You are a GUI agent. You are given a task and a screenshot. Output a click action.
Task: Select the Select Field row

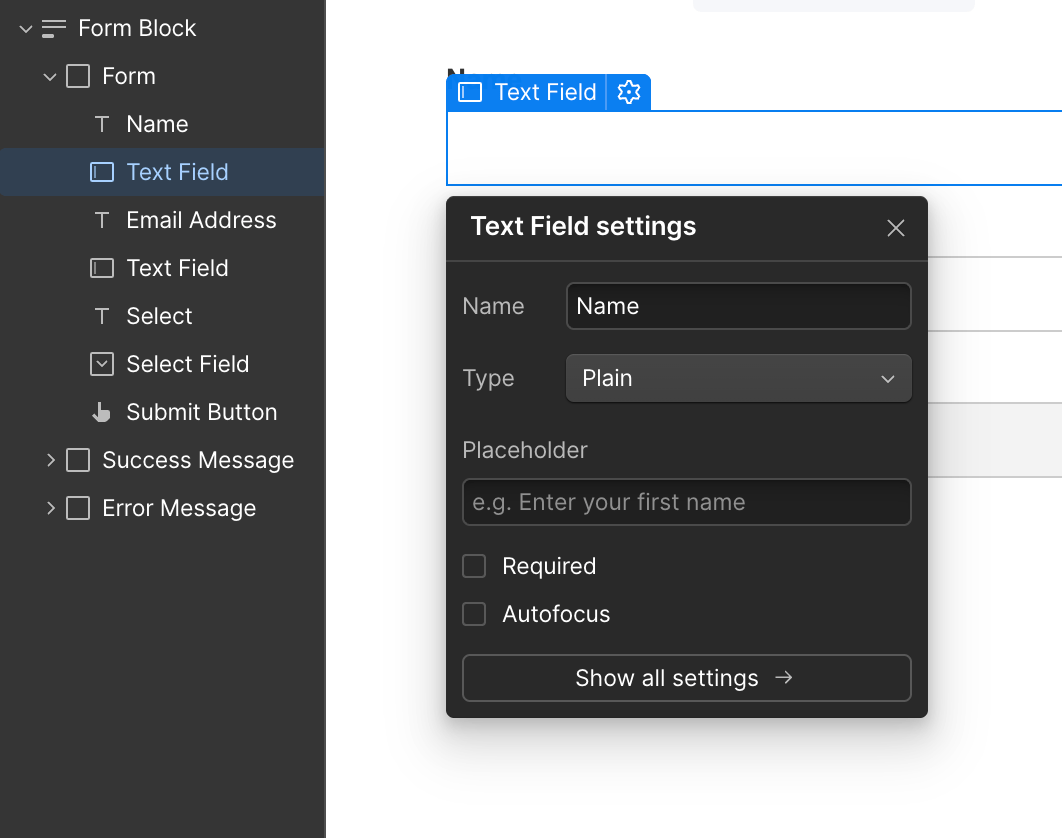tap(163, 364)
